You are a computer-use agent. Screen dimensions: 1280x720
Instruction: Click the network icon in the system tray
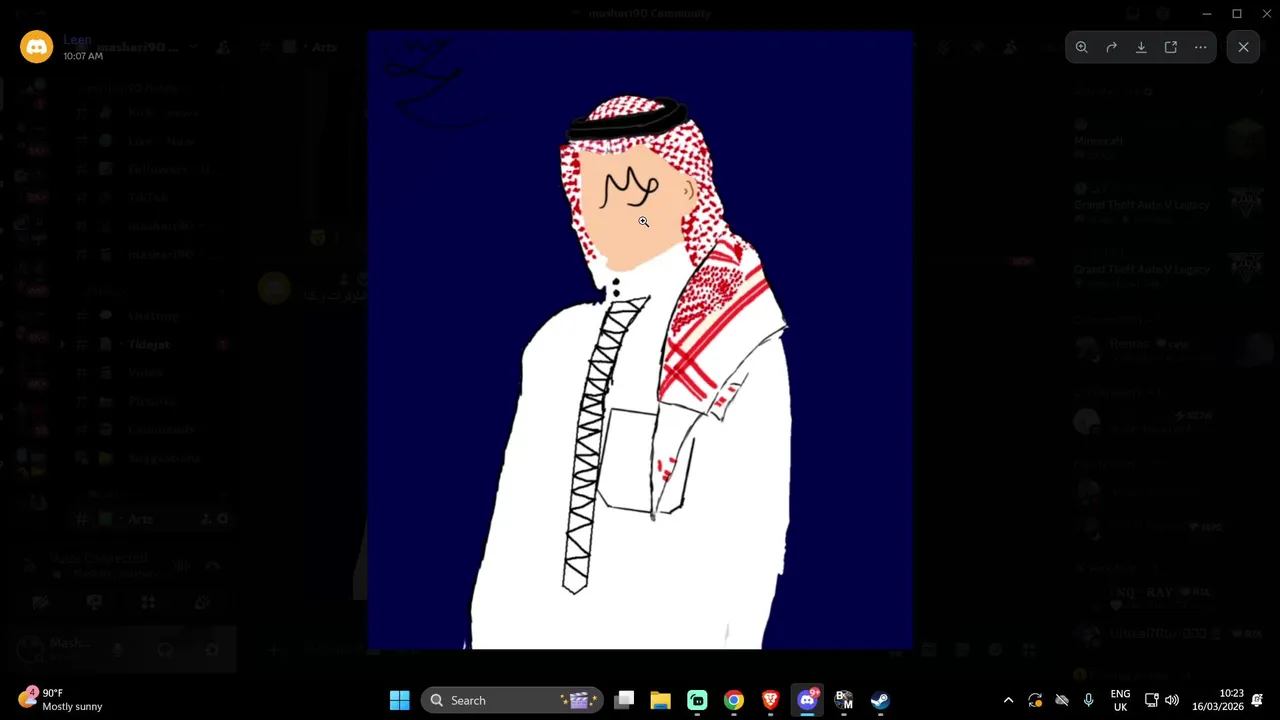pyautogui.click(x=1151, y=700)
